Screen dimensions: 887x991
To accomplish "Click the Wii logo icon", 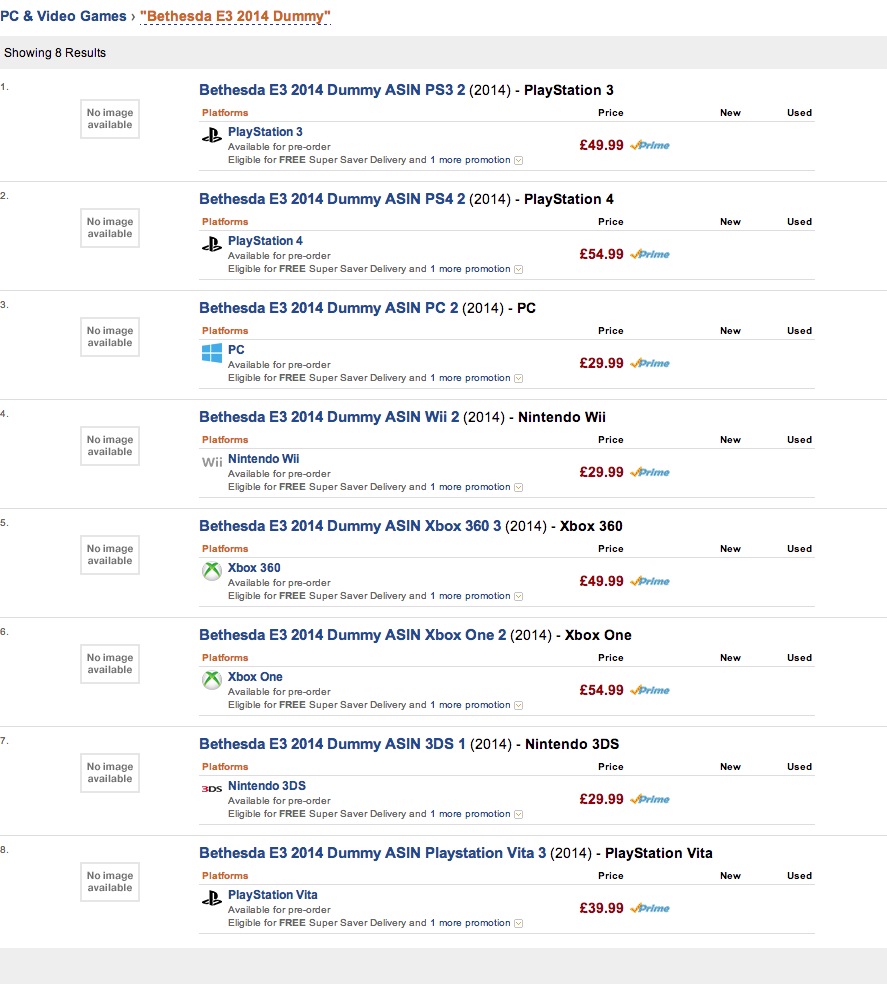I will pyautogui.click(x=212, y=462).
